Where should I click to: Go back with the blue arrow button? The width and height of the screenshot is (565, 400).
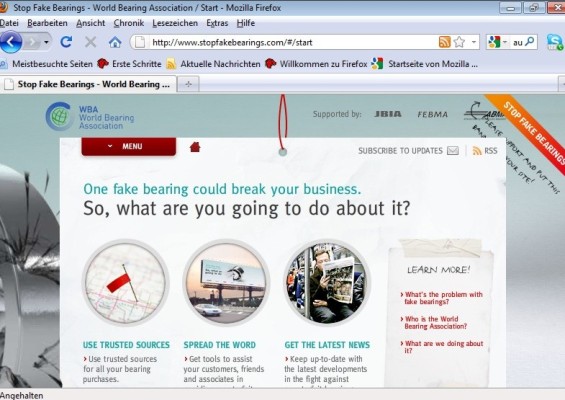coord(11,42)
